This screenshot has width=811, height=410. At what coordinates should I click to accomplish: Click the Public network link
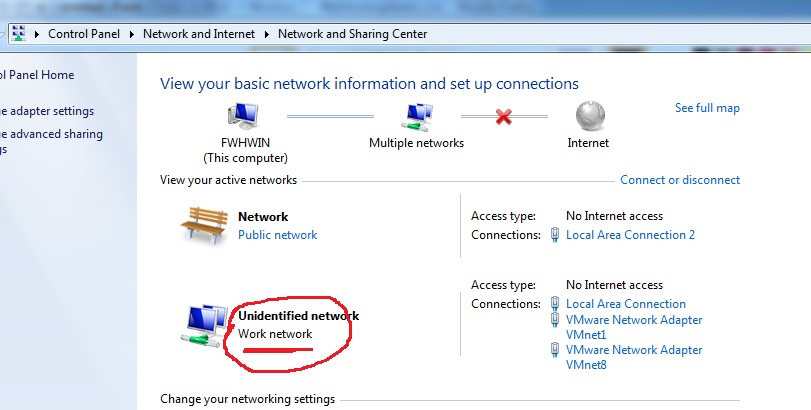click(x=278, y=235)
